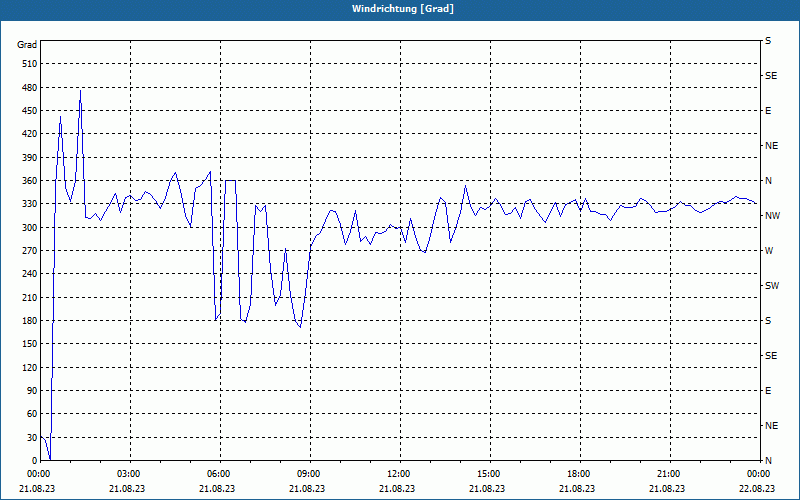Image resolution: width=800 pixels, height=500 pixels.
Task: Select the 18:00 time label
Action: point(577,473)
